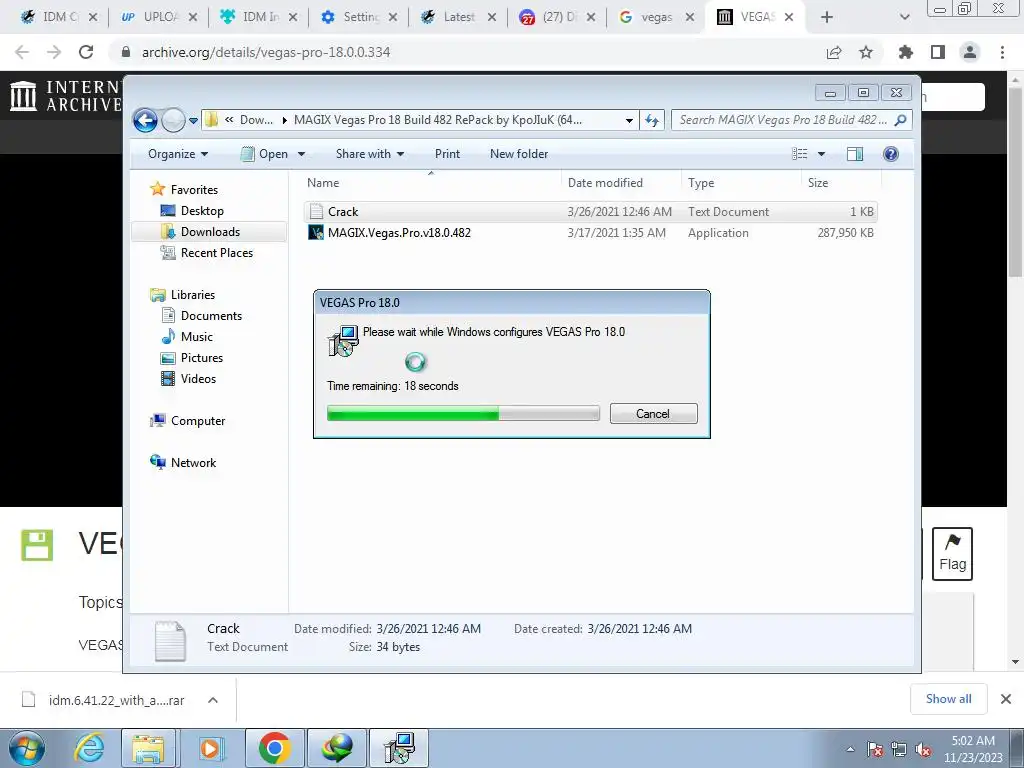
Task: Open the tab search chevron in Chrome
Action: pyautogui.click(x=904, y=17)
